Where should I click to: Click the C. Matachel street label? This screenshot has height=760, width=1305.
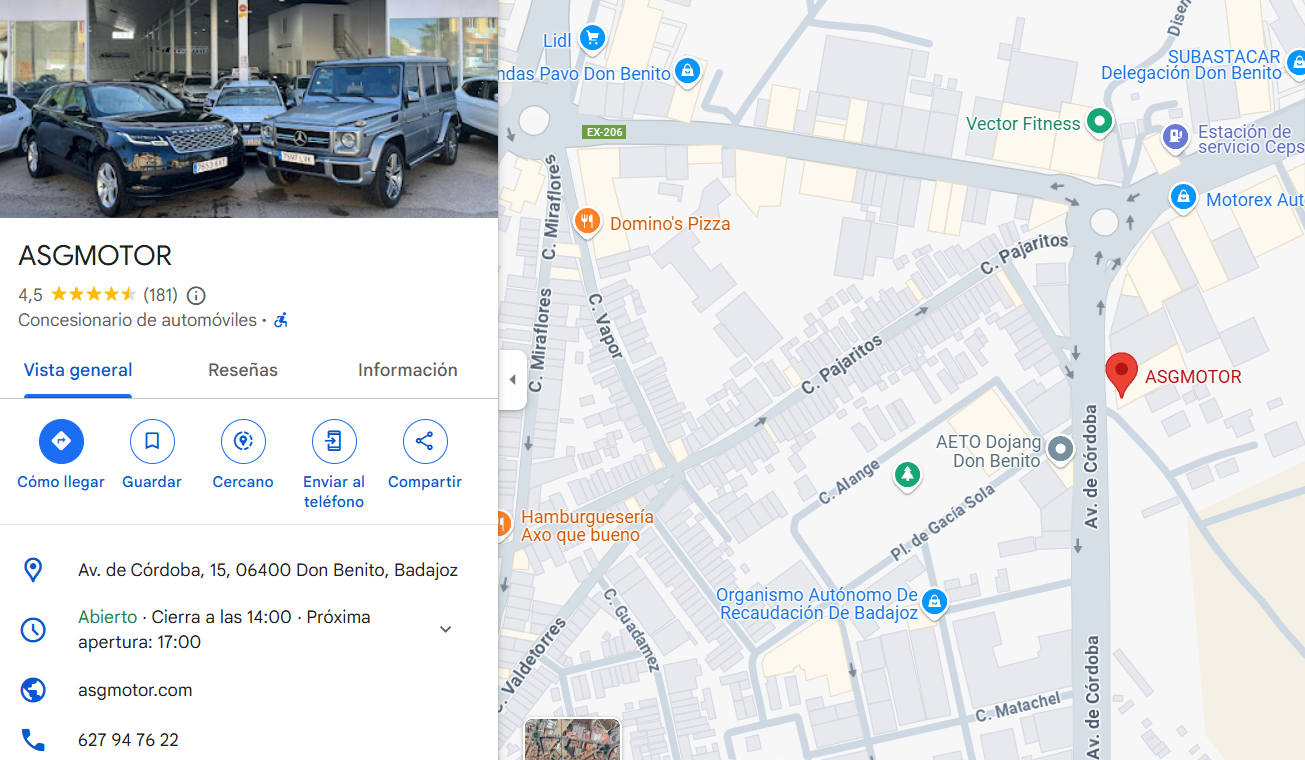point(1018,707)
